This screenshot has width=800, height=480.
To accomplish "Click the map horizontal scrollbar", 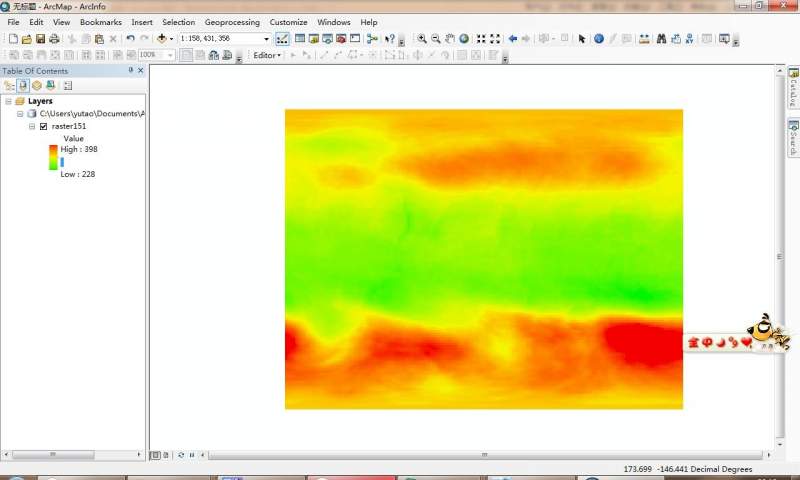I will (485, 454).
